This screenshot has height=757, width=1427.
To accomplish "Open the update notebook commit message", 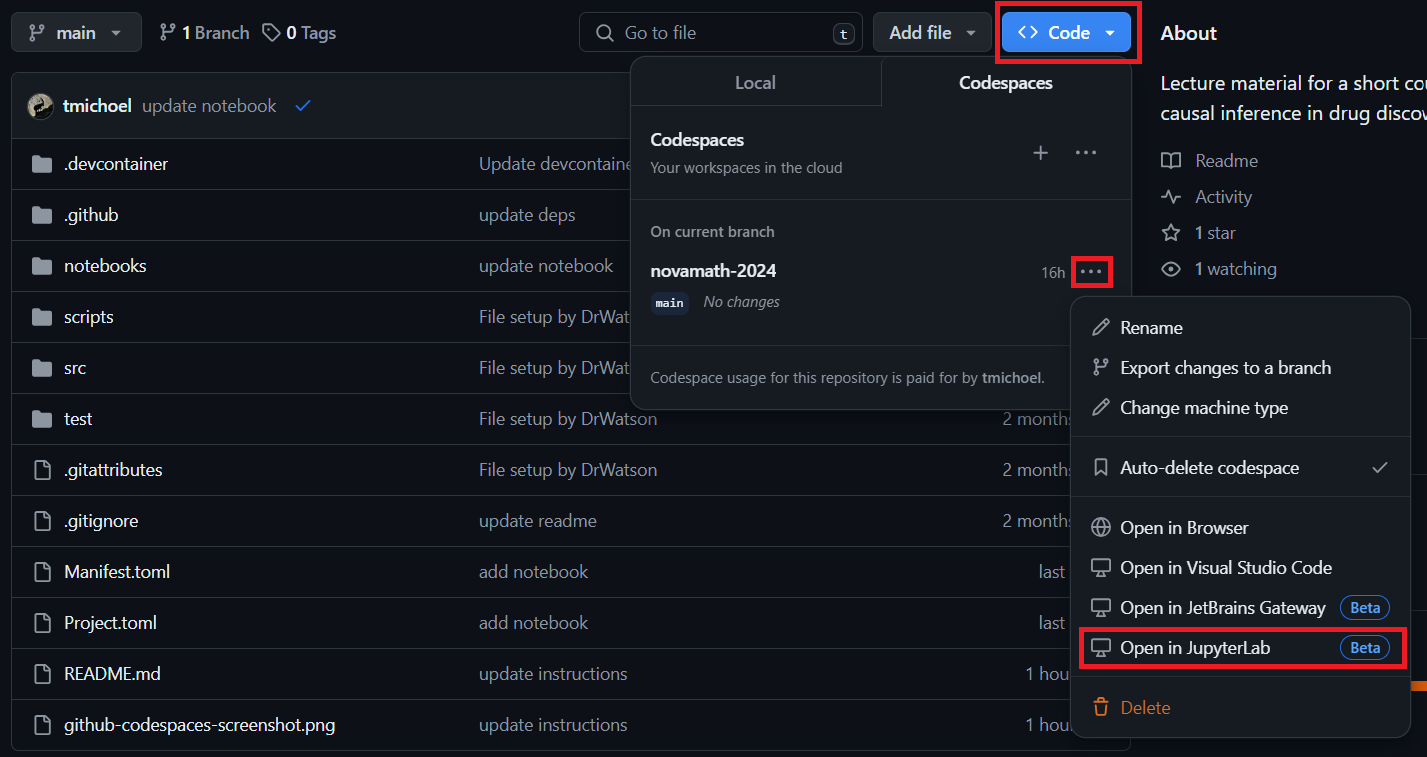I will tap(209, 106).
